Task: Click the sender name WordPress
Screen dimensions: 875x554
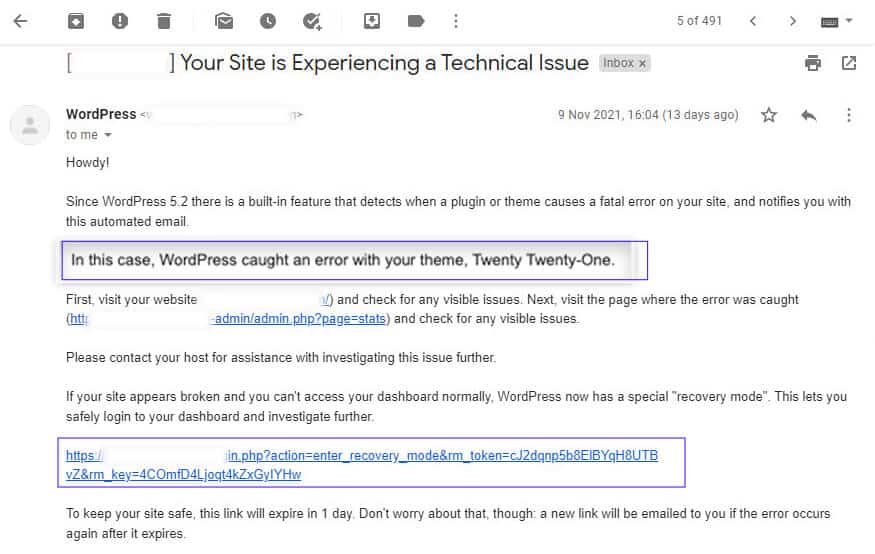Action: click(x=101, y=114)
